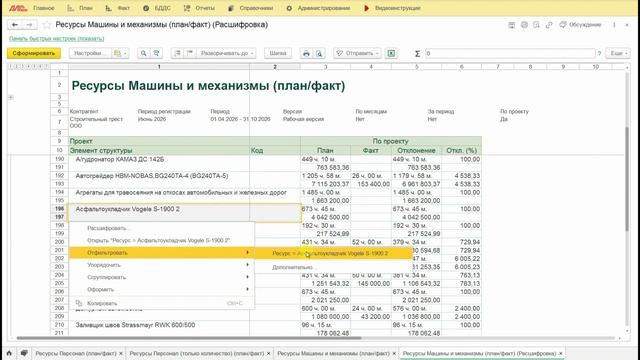Open the БДДС menu

(157, 8)
